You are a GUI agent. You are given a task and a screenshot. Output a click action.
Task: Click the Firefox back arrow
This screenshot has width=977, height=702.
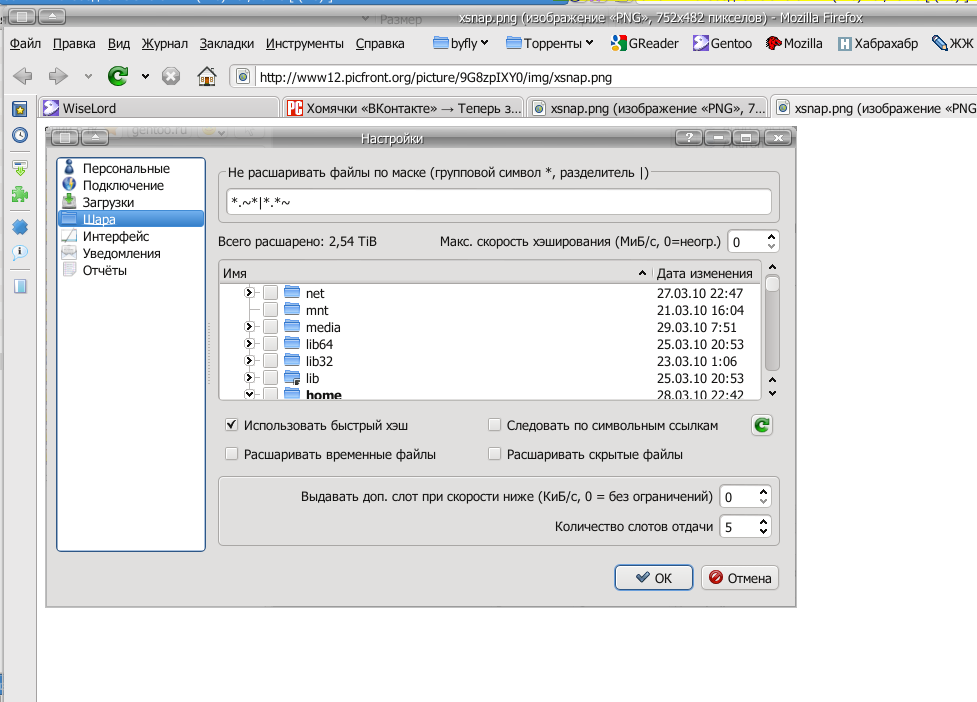tap(23, 77)
